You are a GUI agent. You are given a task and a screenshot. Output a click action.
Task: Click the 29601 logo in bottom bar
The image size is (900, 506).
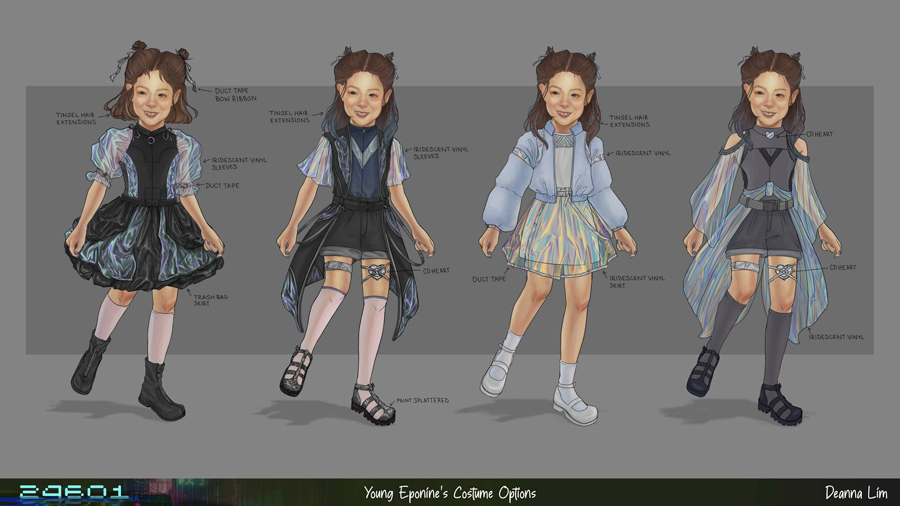pos(73,492)
